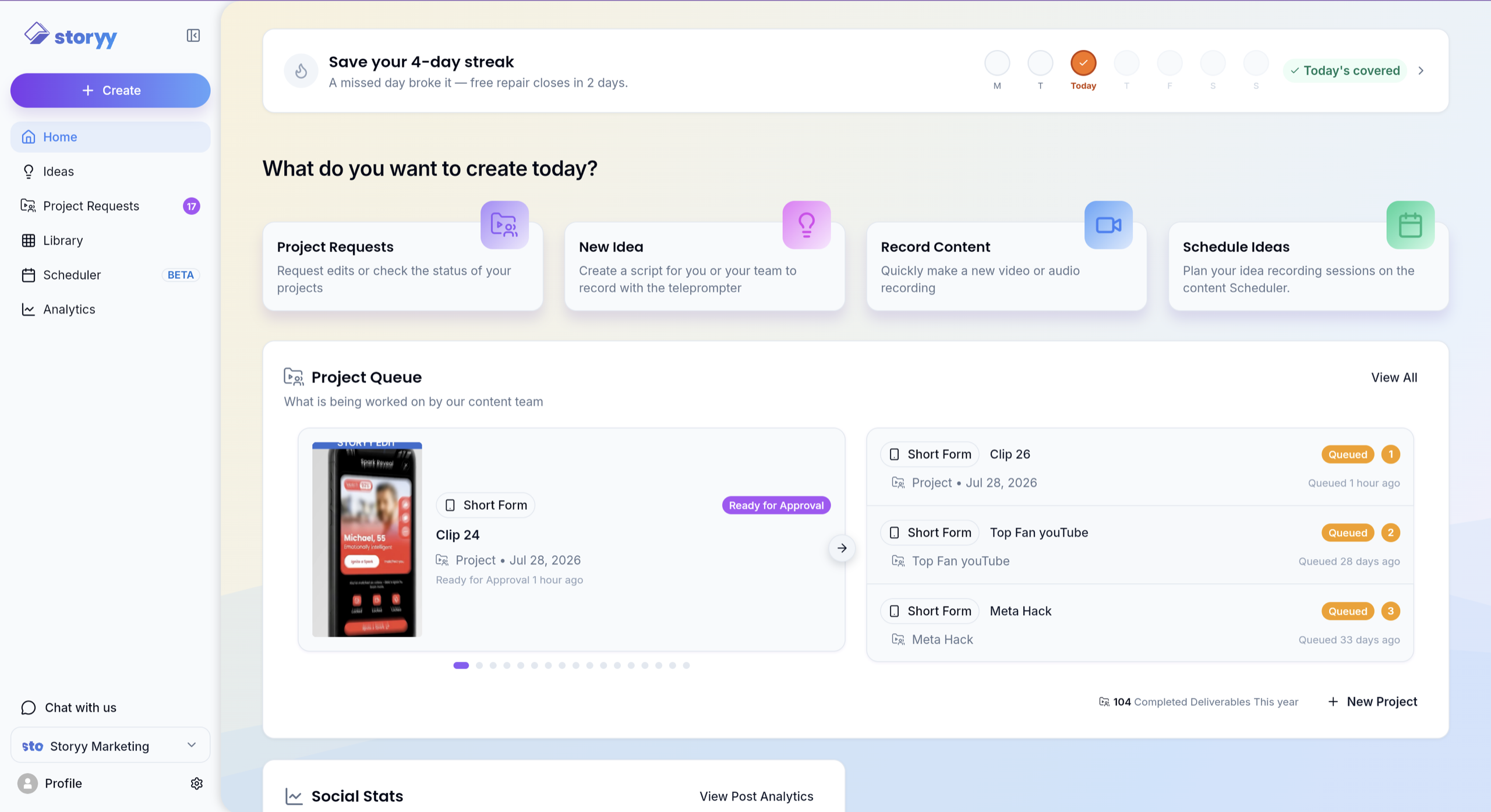Viewport: 1491px width, 812px height.
Task: Select the Monday streak circle
Action: coord(997,63)
